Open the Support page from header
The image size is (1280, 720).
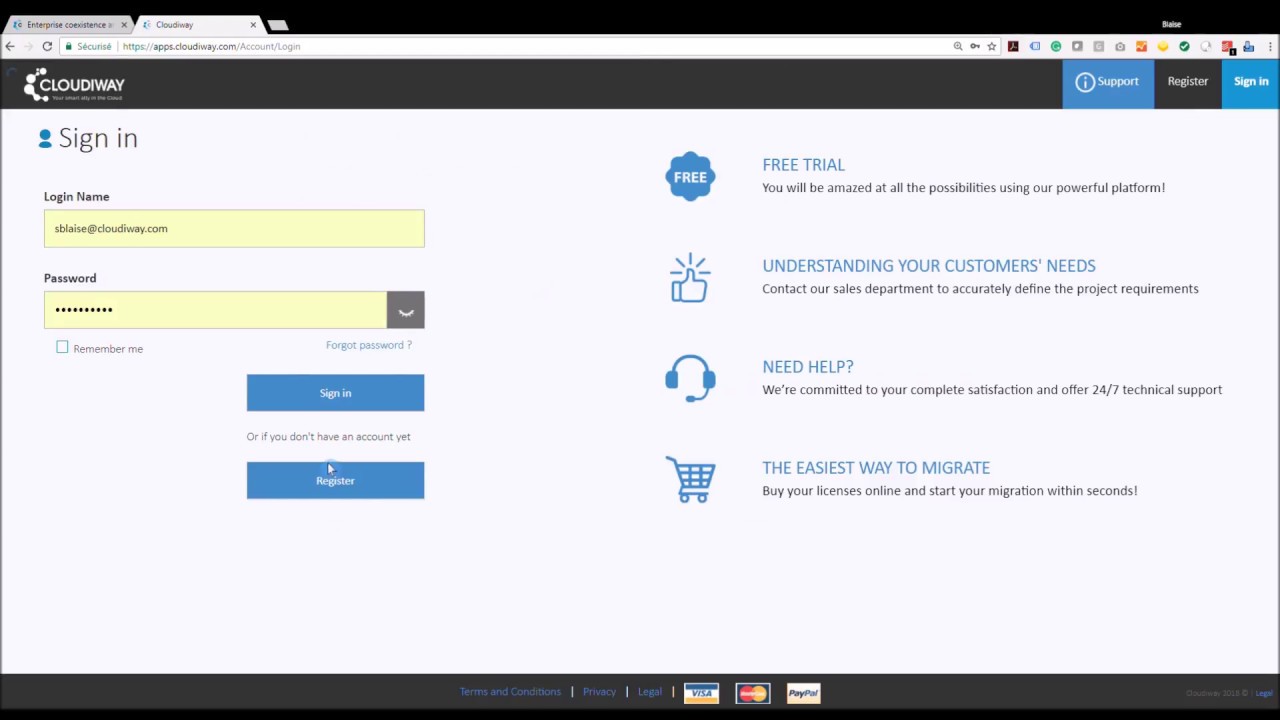pos(1107,82)
